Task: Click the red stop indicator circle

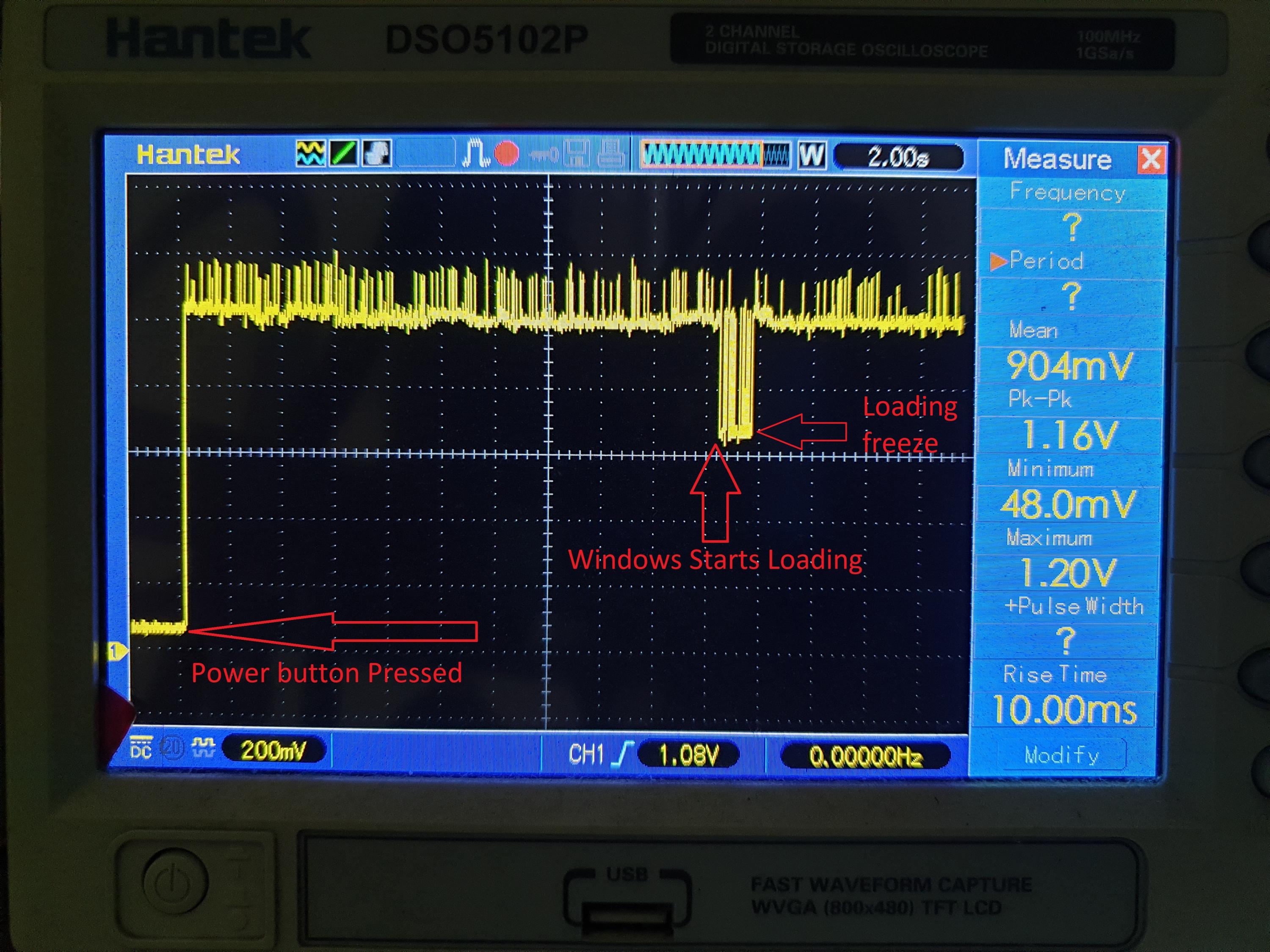Action: click(x=506, y=154)
